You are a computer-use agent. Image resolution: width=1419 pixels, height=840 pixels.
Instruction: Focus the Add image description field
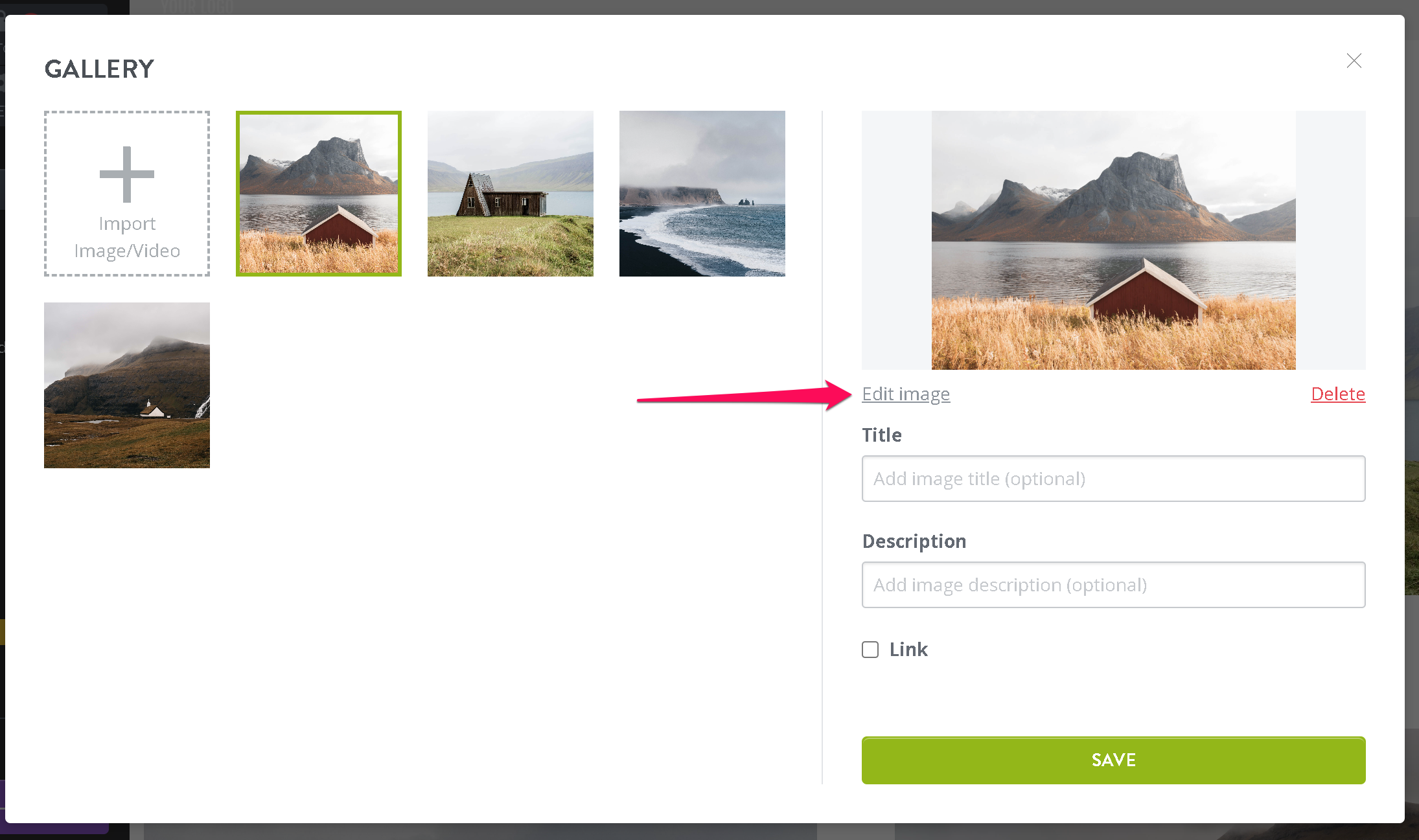[1113, 585]
